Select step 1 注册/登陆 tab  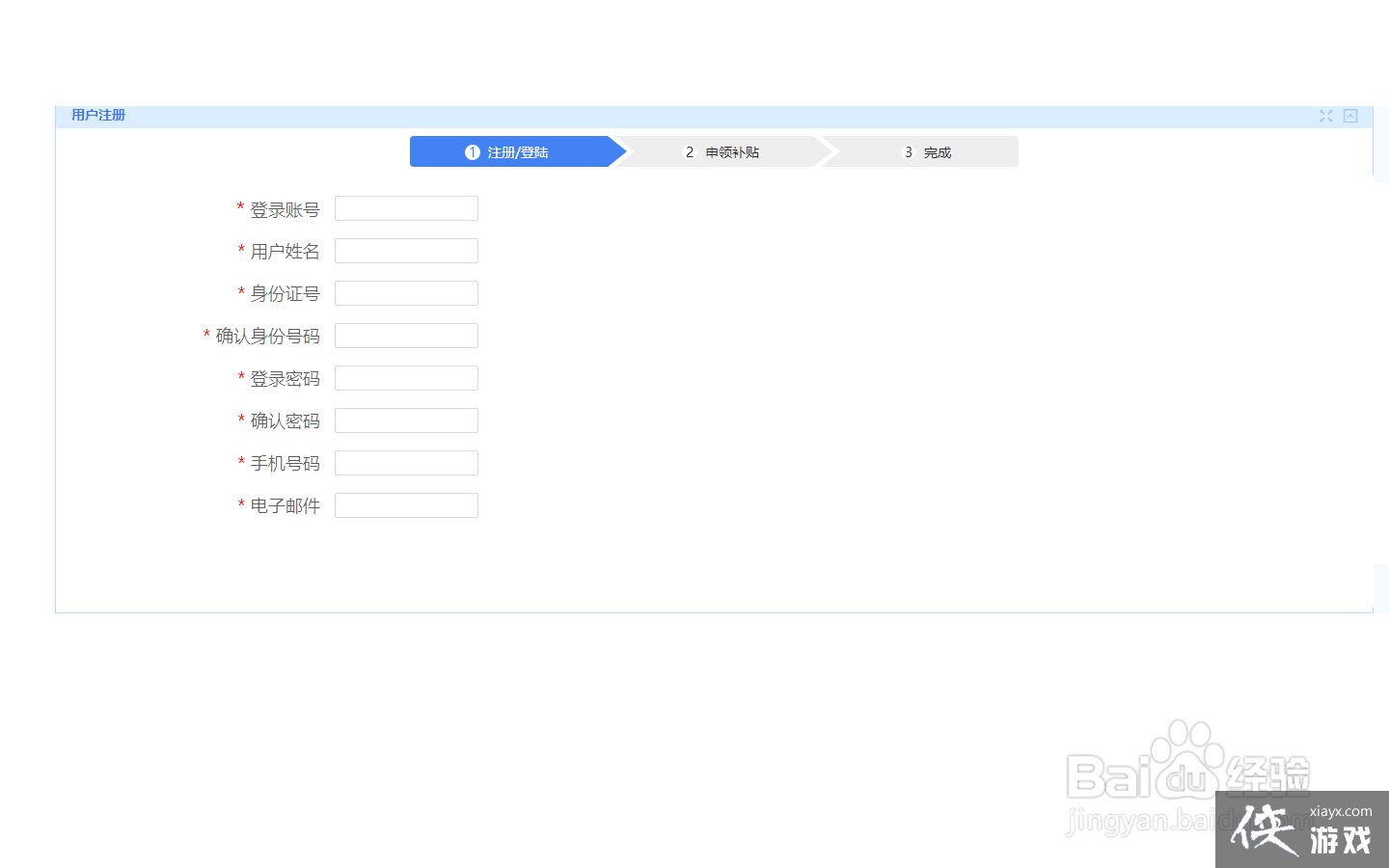click(x=518, y=151)
